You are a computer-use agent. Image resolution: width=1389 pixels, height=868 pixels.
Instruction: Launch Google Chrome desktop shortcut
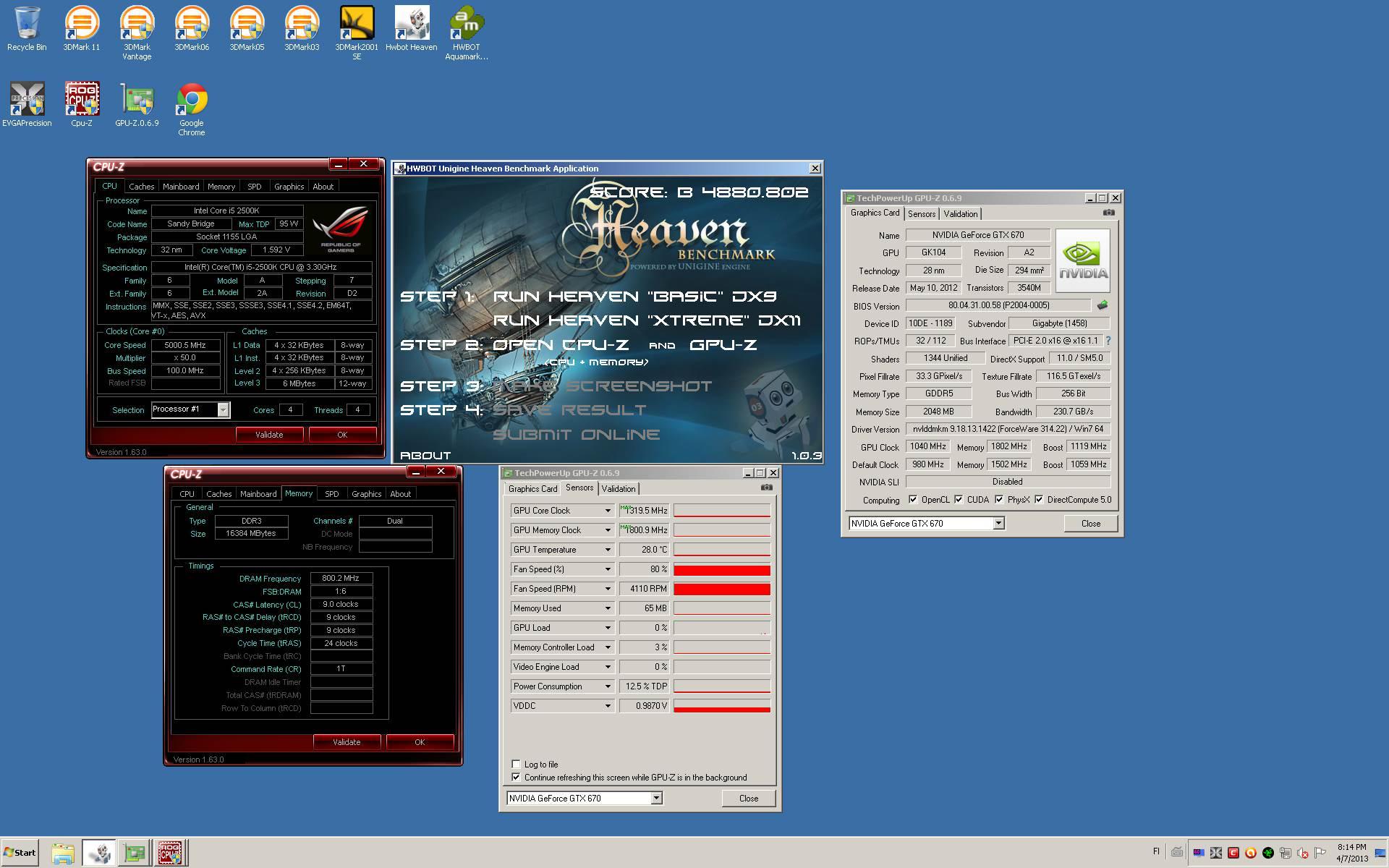coord(192,109)
